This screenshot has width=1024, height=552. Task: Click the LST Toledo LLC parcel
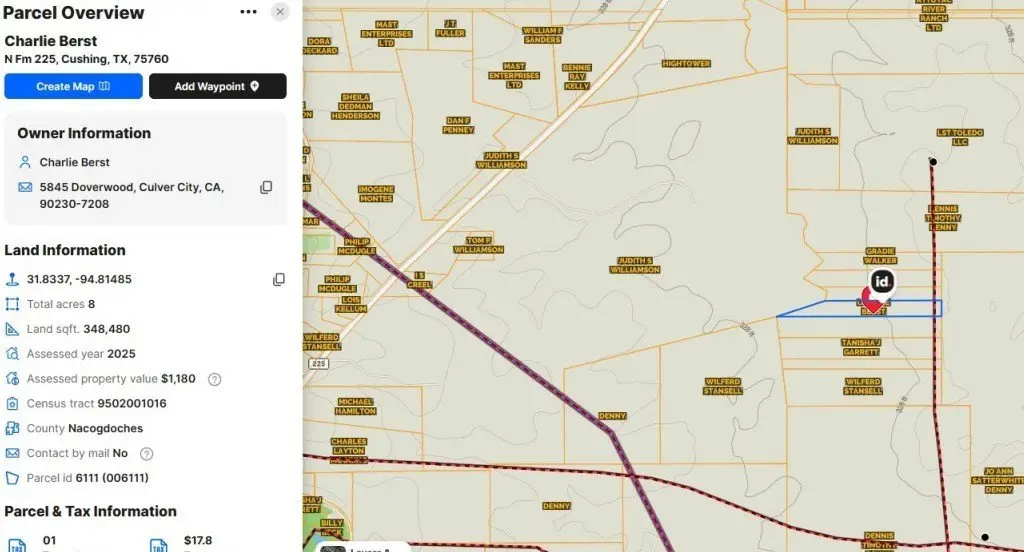click(952, 137)
